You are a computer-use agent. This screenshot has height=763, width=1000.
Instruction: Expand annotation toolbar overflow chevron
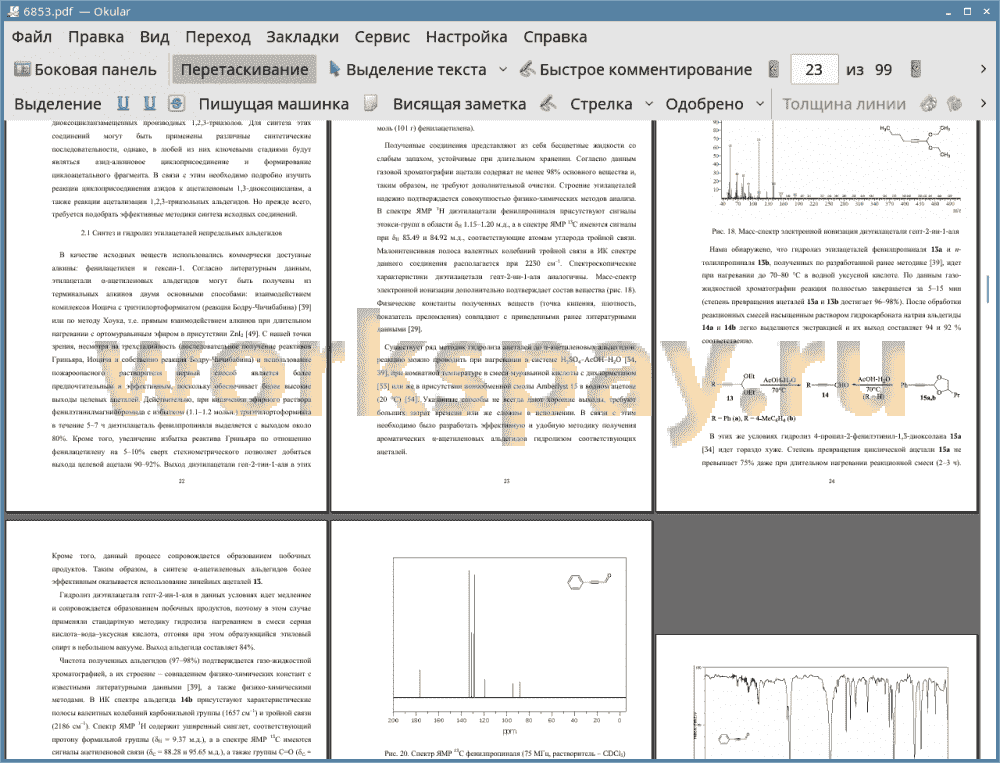point(983,103)
